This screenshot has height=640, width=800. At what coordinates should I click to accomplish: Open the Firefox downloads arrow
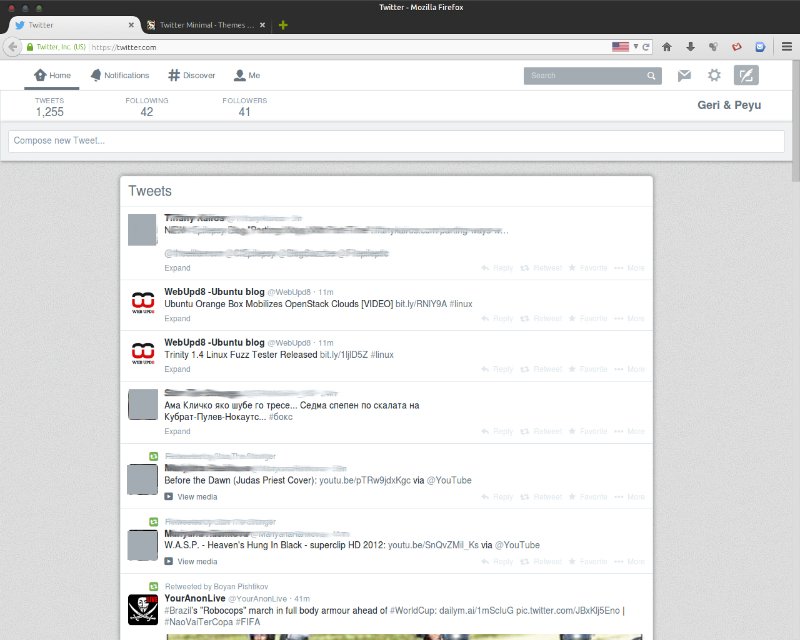(x=690, y=47)
